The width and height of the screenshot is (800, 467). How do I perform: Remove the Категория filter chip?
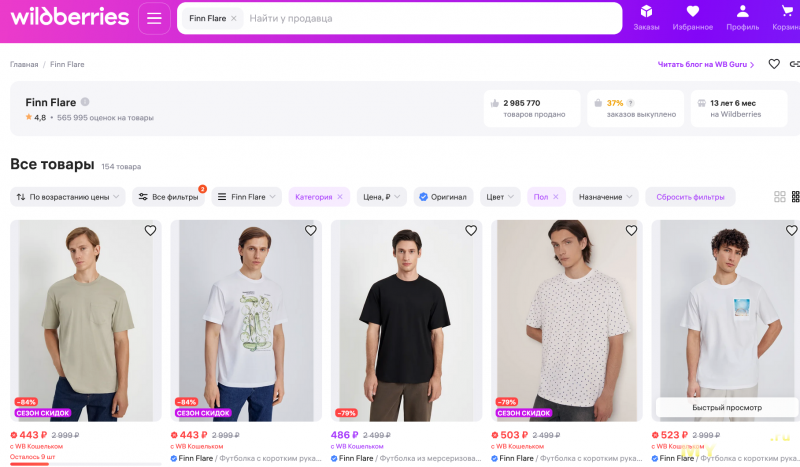click(x=339, y=197)
